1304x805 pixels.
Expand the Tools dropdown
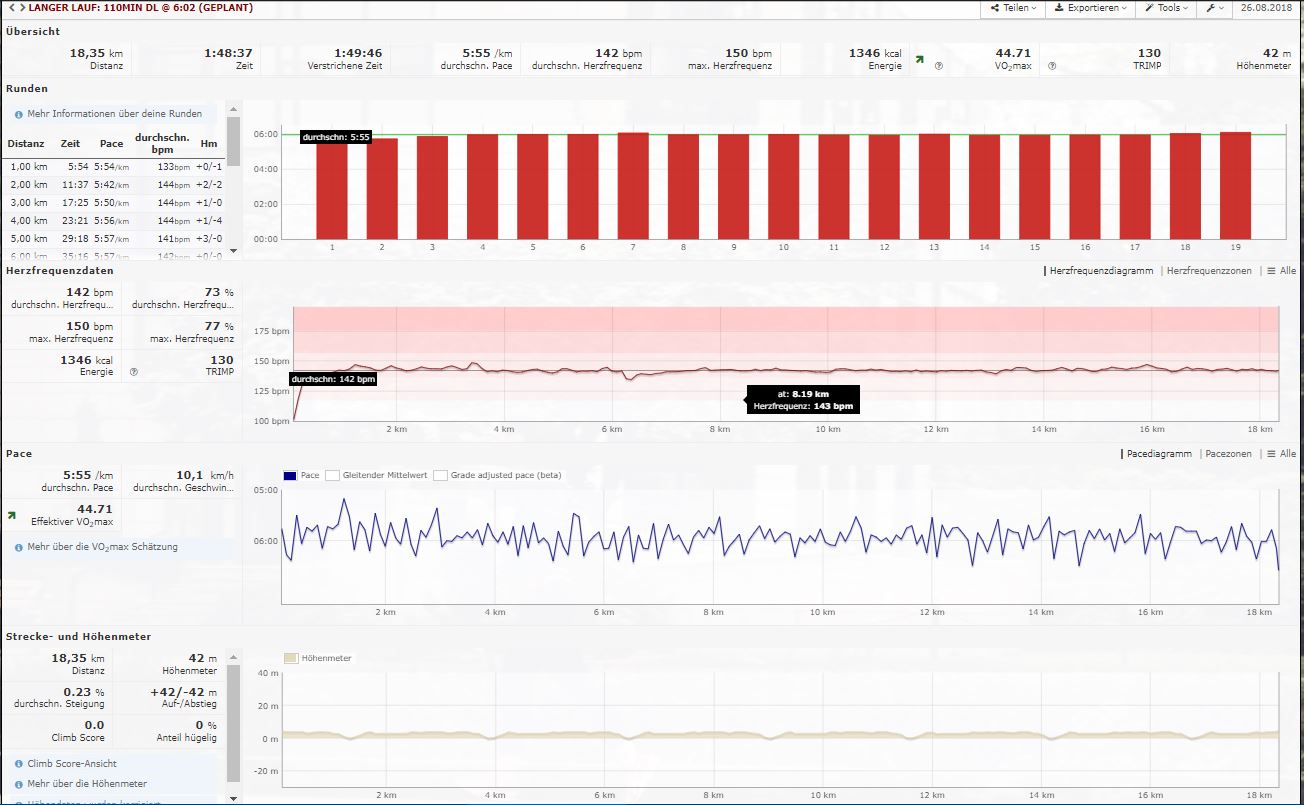(1166, 8)
